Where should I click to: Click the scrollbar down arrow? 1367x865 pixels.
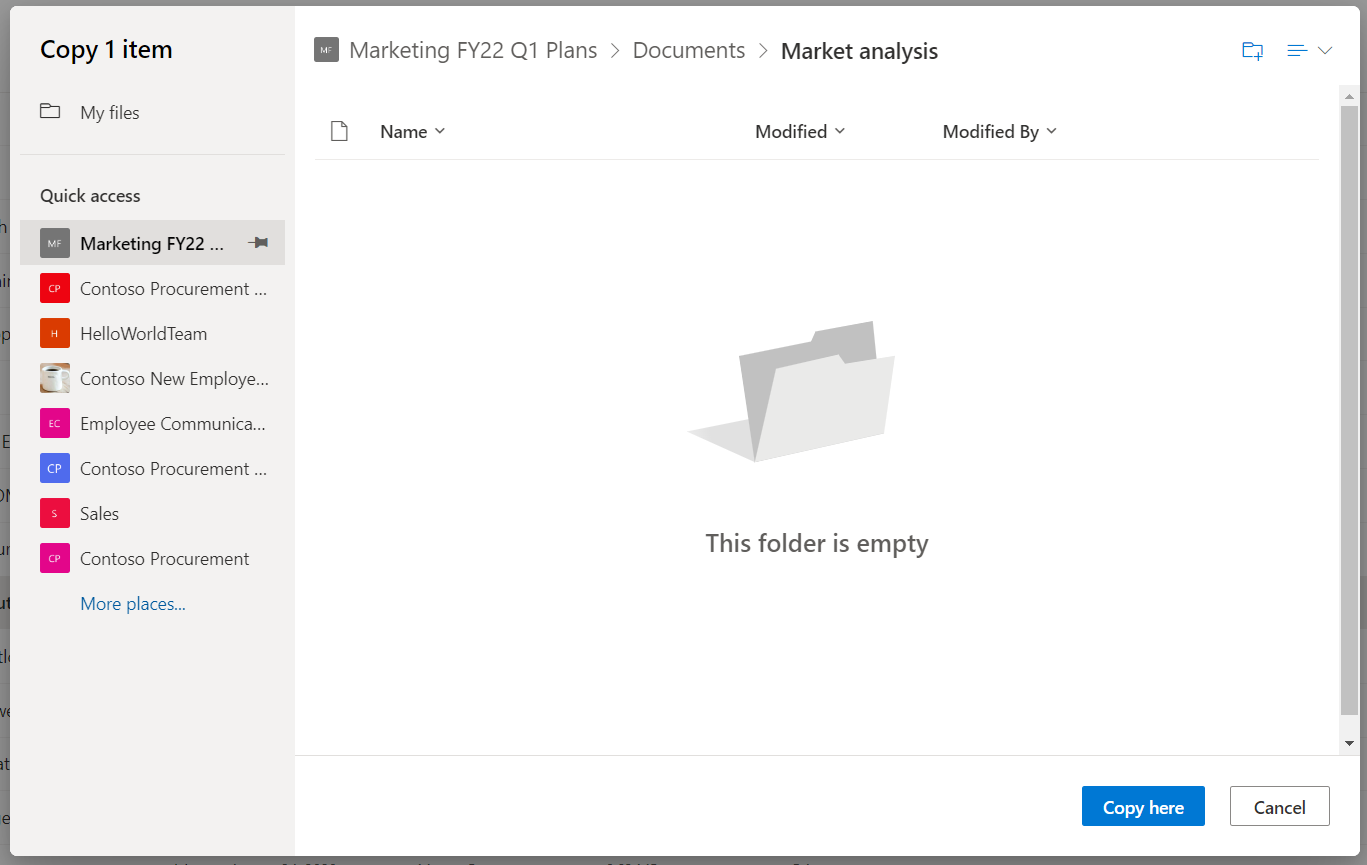[1349, 743]
